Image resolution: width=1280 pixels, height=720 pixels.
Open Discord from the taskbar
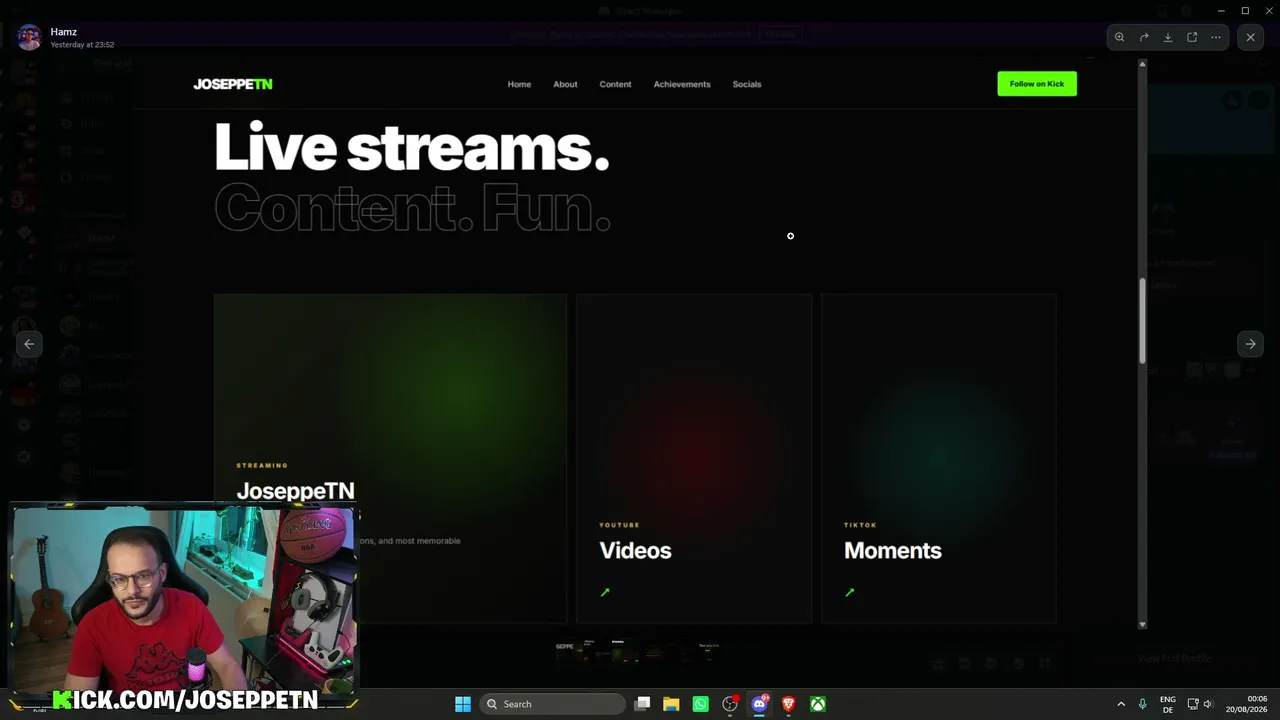pyautogui.click(x=759, y=704)
